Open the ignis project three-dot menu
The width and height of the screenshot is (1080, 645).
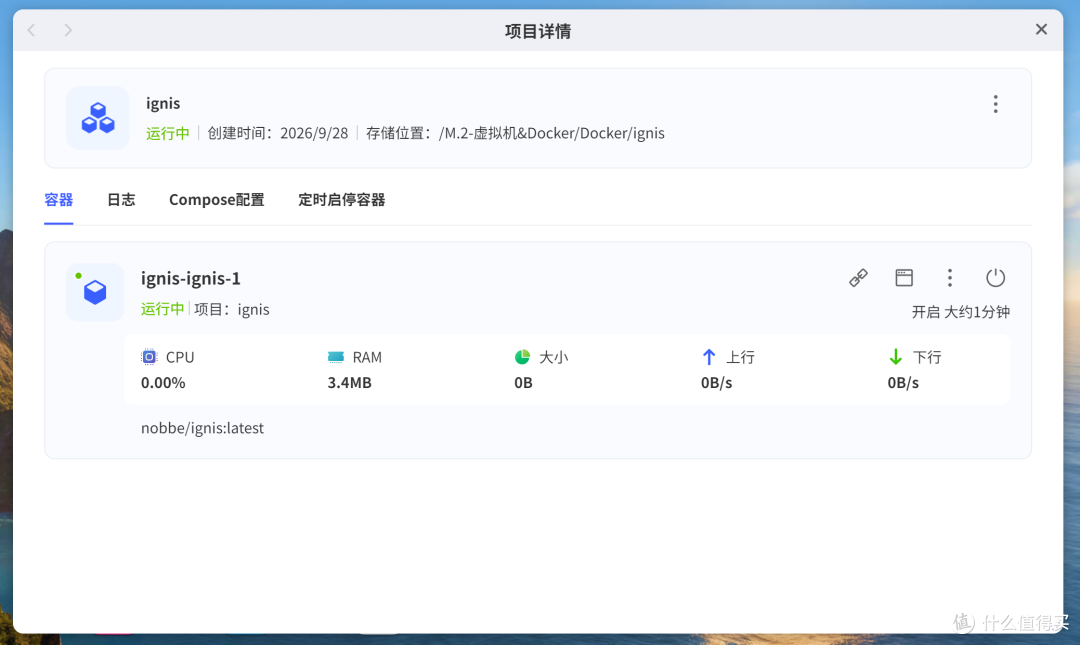pos(995,104)
